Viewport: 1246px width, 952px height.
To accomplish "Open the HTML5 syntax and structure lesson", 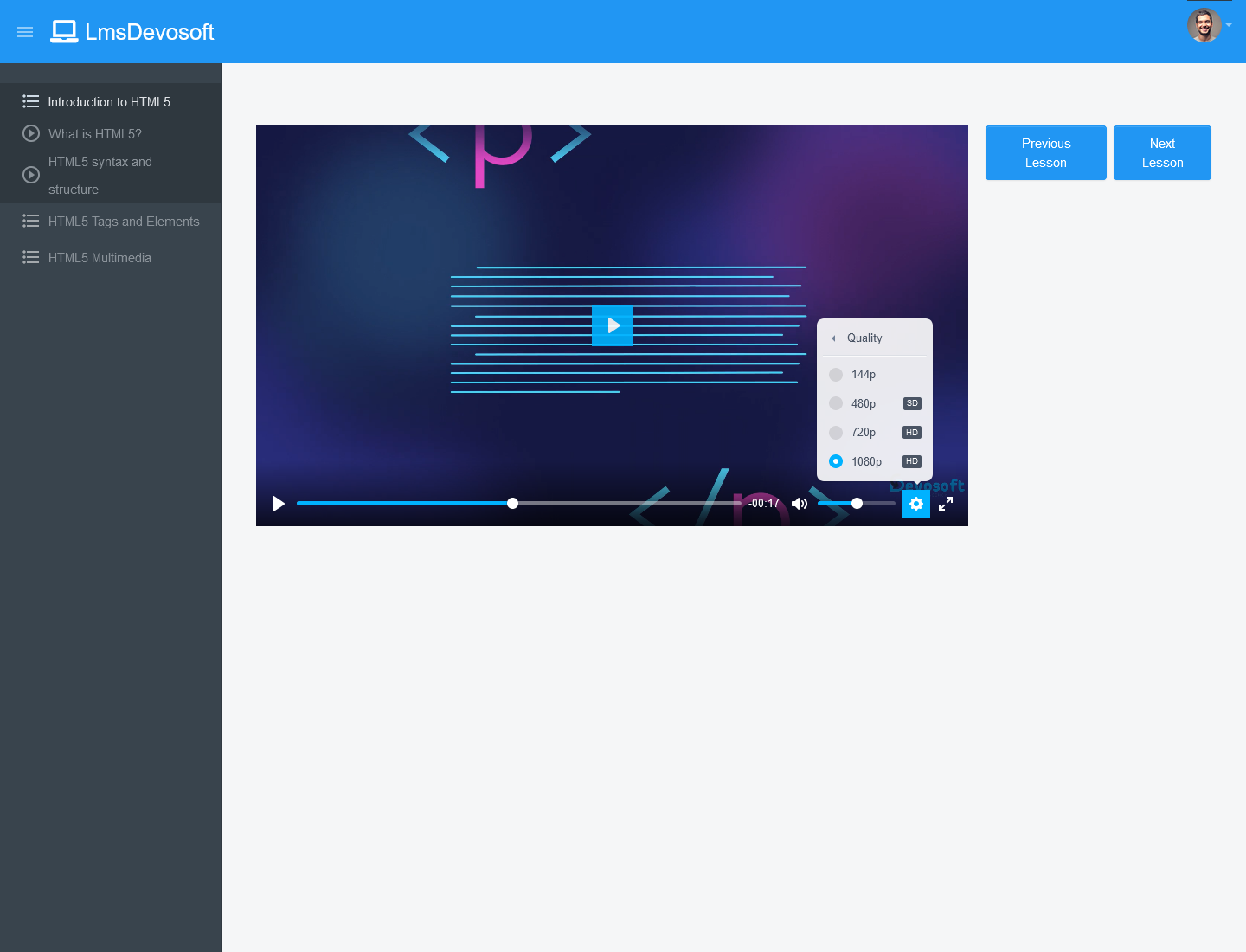I will (x=100, y=175).
